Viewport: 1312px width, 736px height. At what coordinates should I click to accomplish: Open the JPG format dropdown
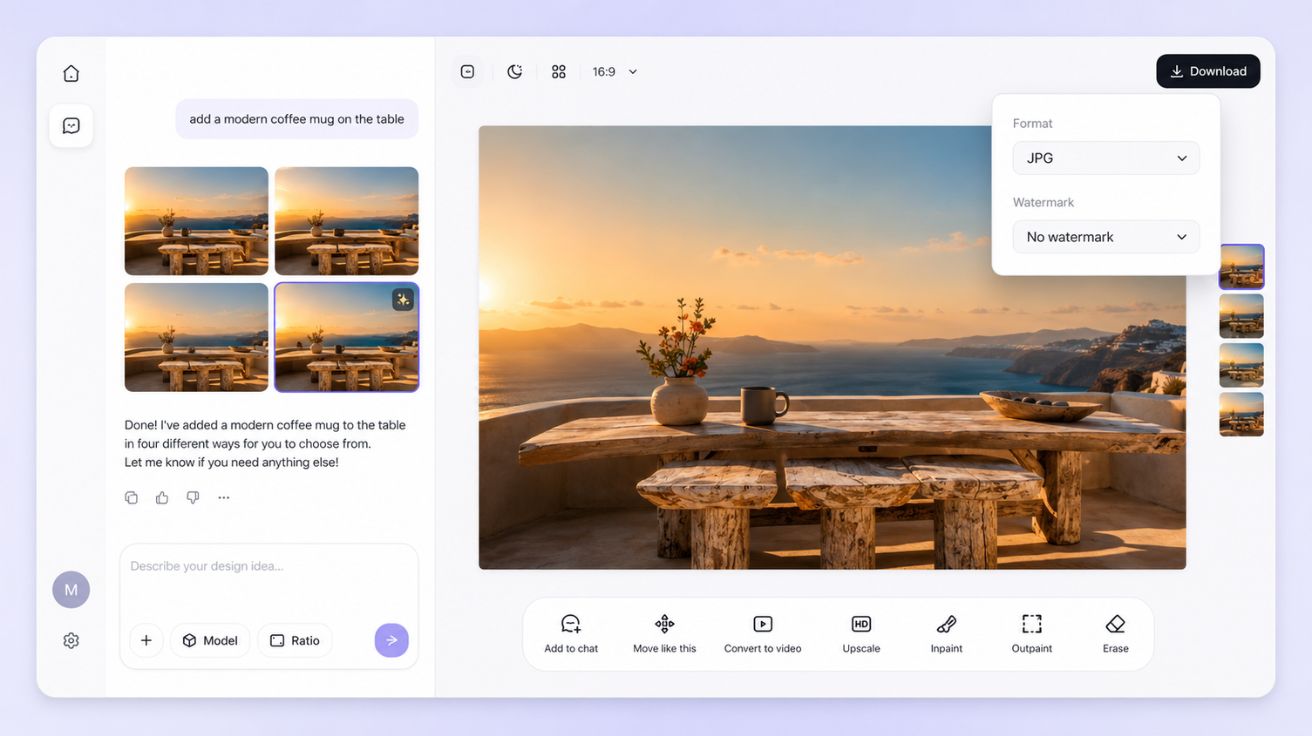click(x=1106, y=158)
